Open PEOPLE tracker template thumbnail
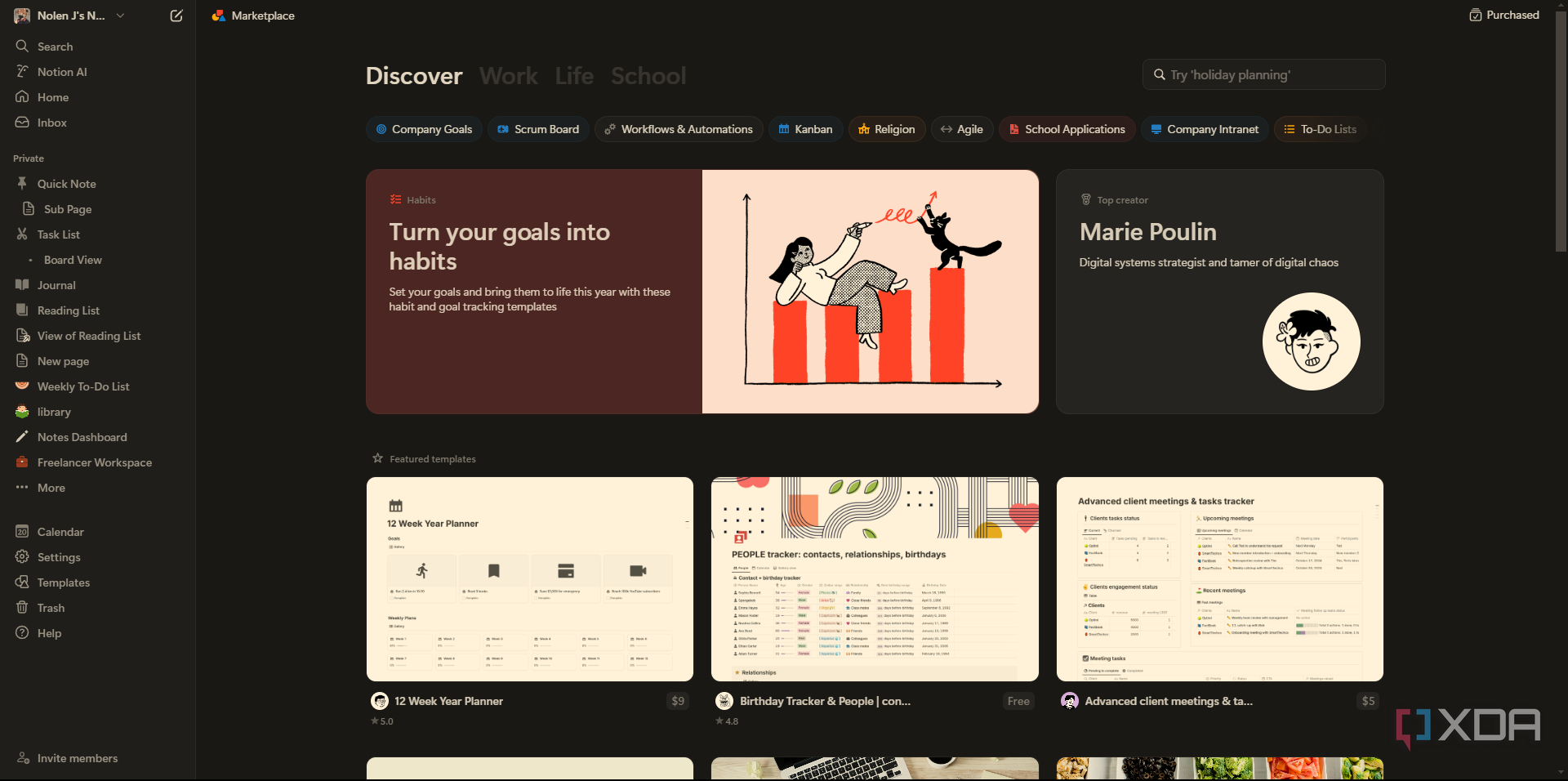The width and height of the screenshot is (1568, 781). click(x=875, y=579)
